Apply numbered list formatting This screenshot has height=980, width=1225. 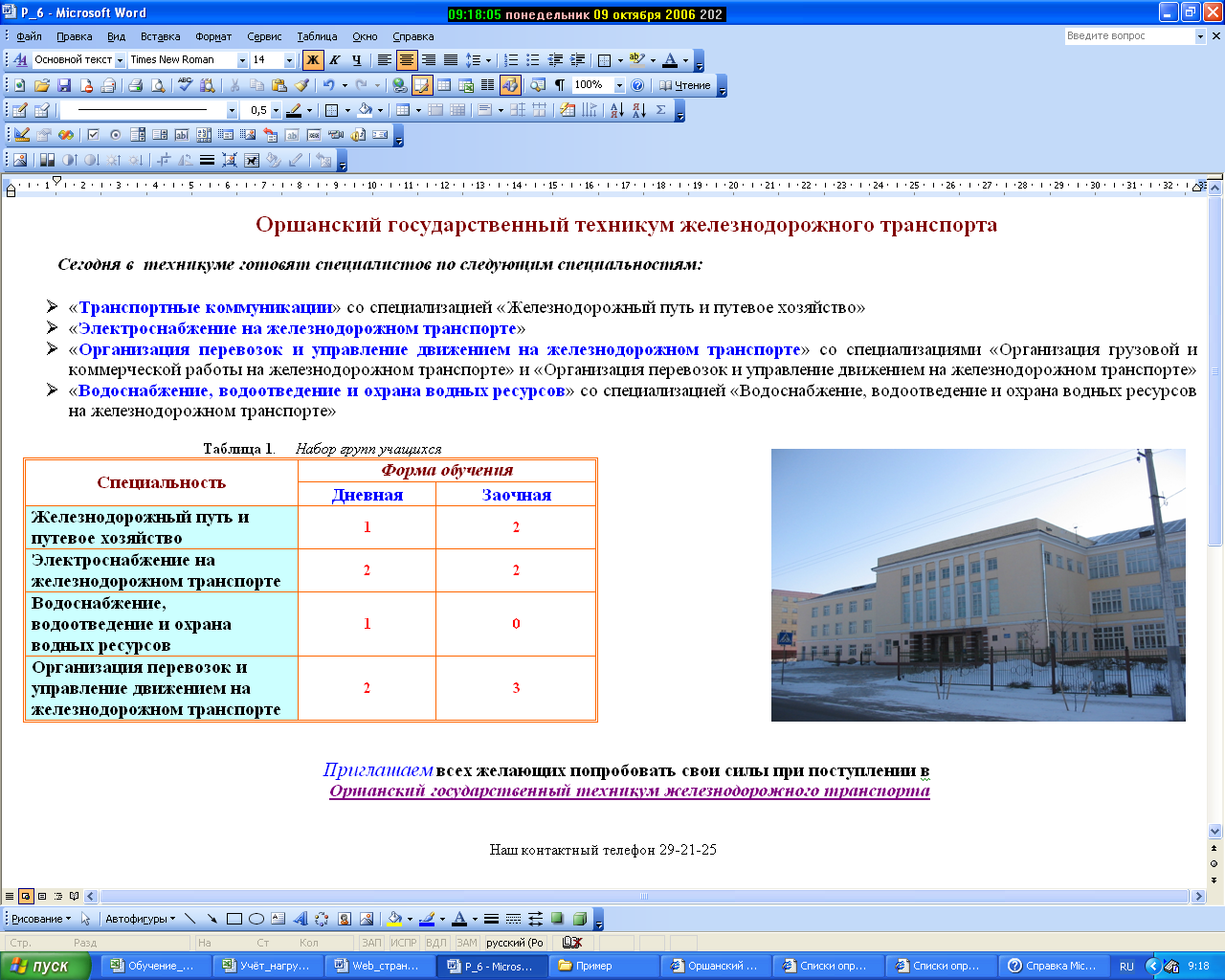pos(511,59)
